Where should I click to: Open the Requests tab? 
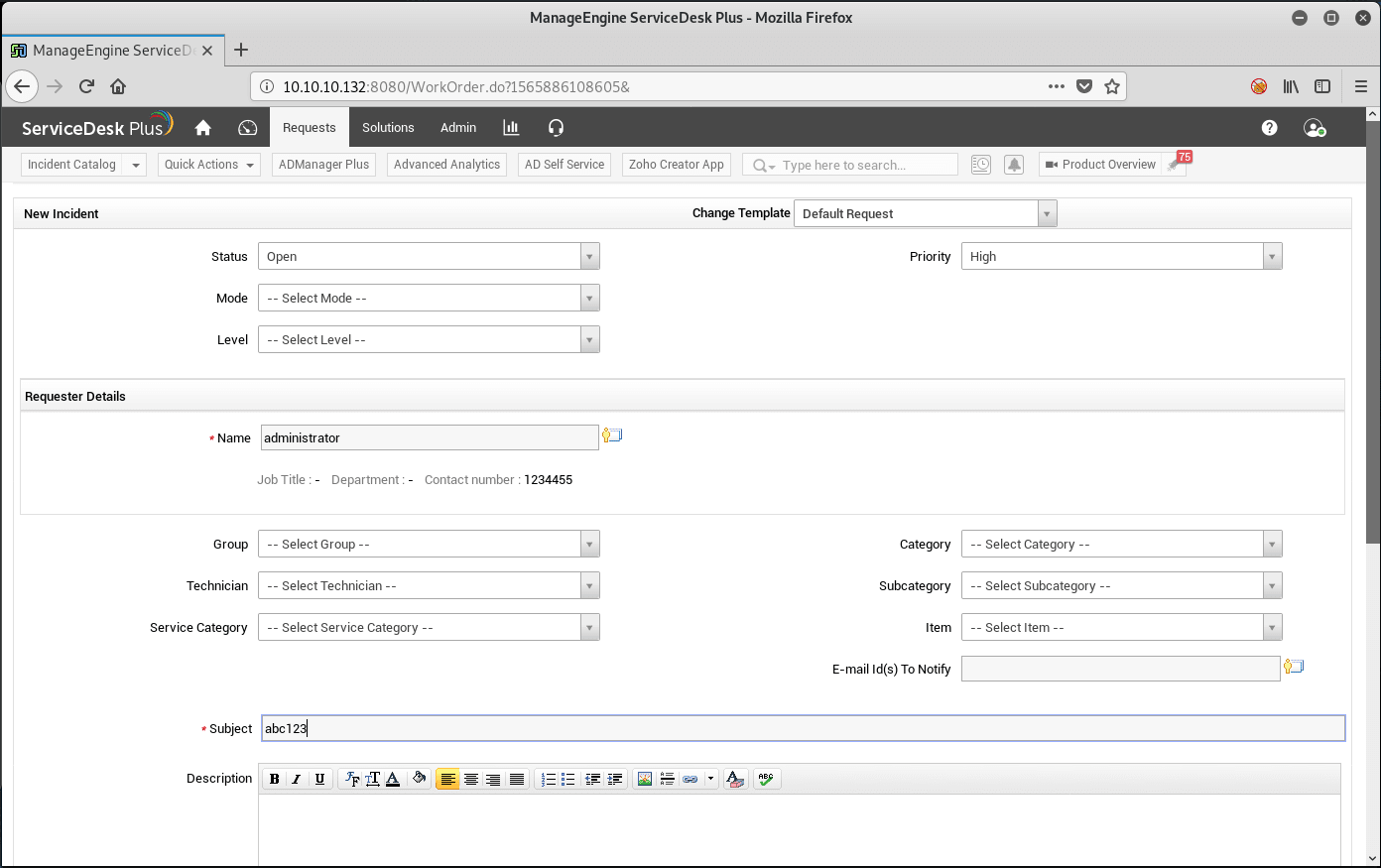[309, 127]
